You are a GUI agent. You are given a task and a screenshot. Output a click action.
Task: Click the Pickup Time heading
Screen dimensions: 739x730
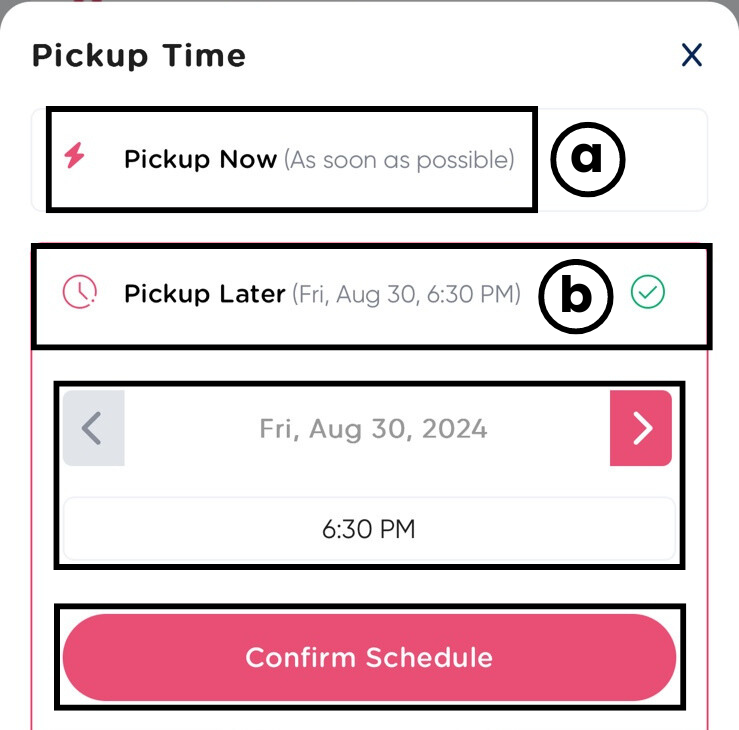(139, 56)
